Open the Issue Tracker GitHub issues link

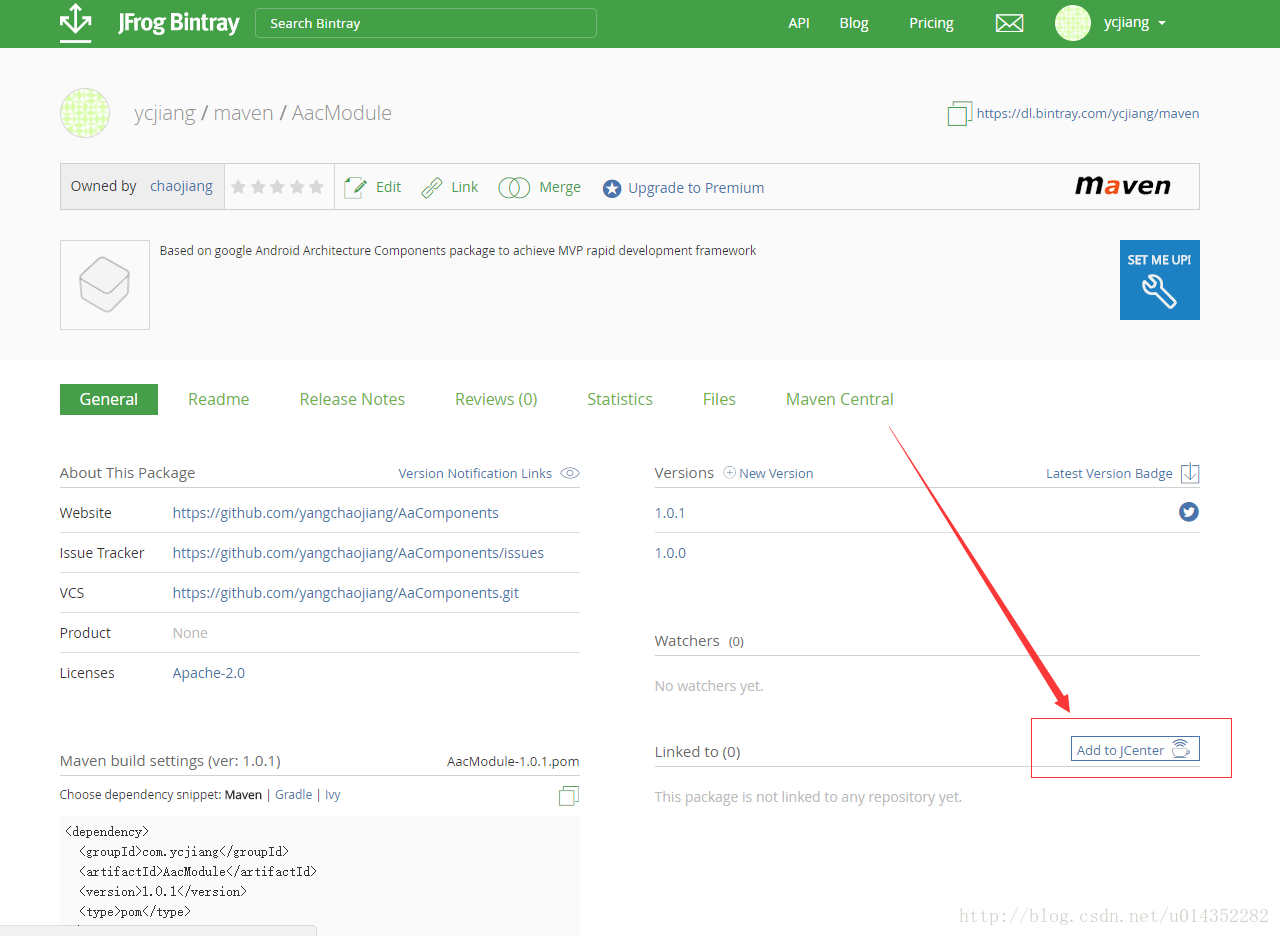(x=358, y=553)
